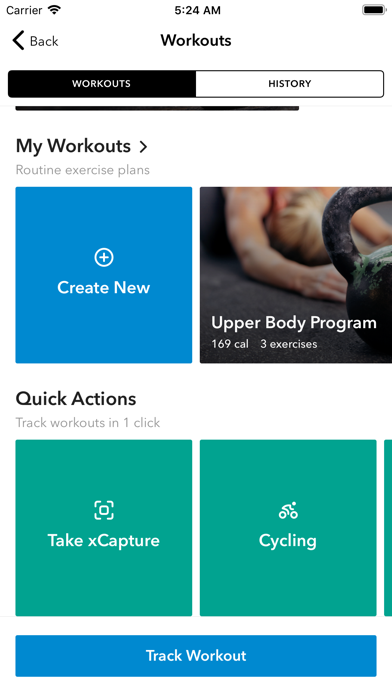Tap the cyclist icon on the Cycling tile

[x=288, y=510]
